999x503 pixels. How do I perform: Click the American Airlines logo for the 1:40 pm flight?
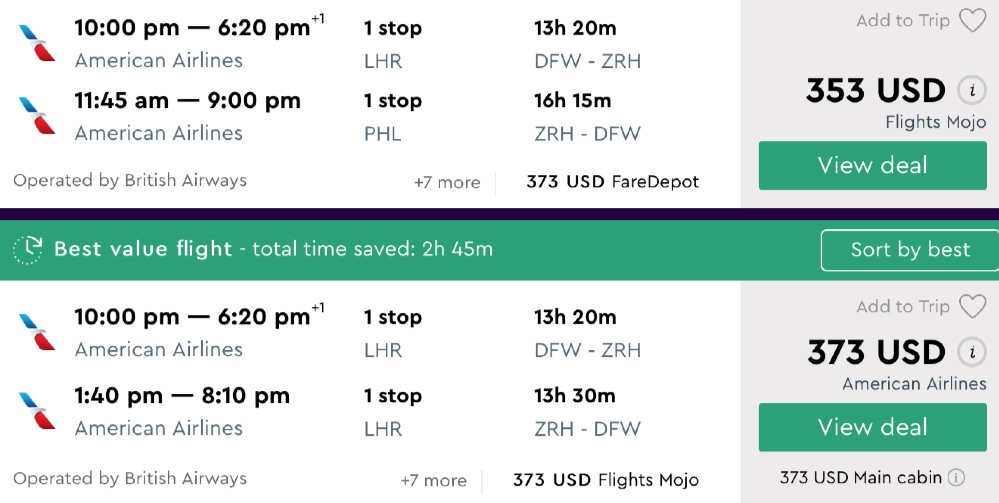pyautogui.click(x=37, y=410)
